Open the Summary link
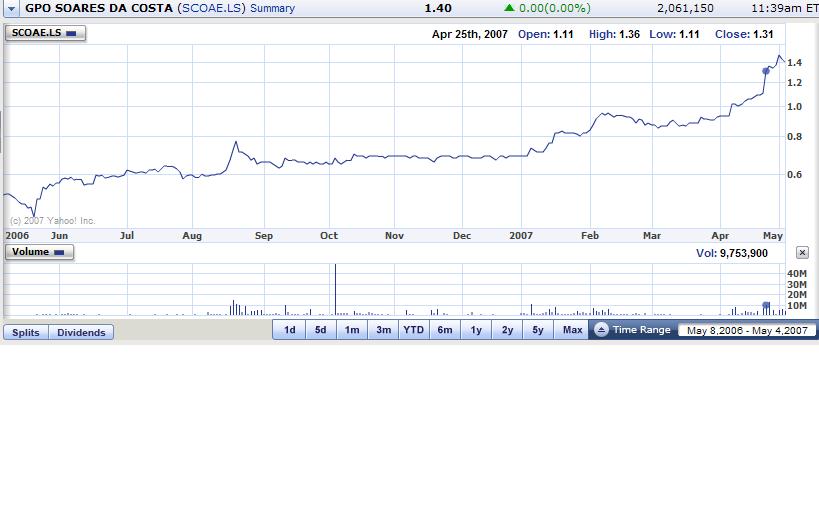 (x=272, y=8)
